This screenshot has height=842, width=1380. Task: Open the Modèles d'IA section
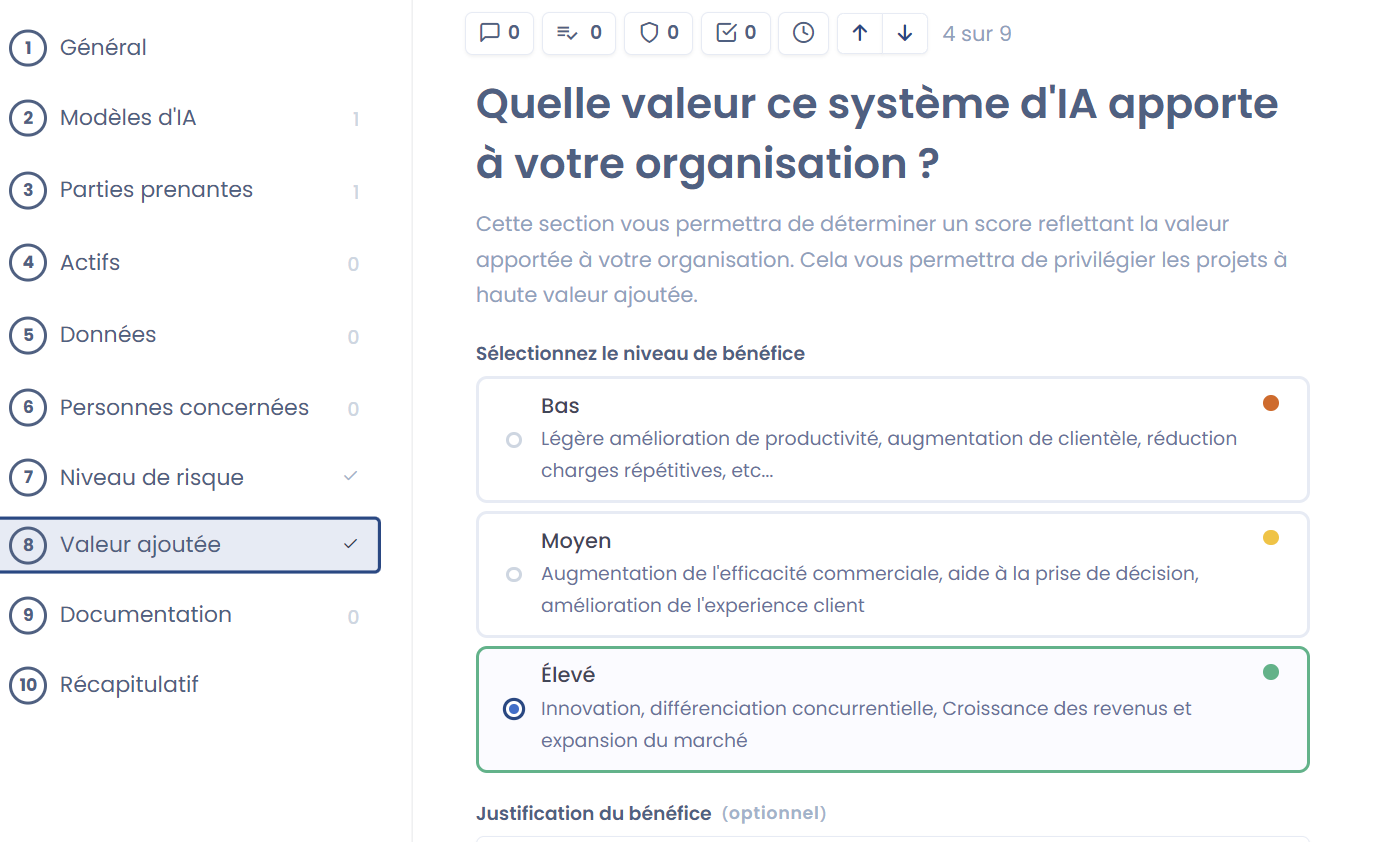(x=128, y=118)
